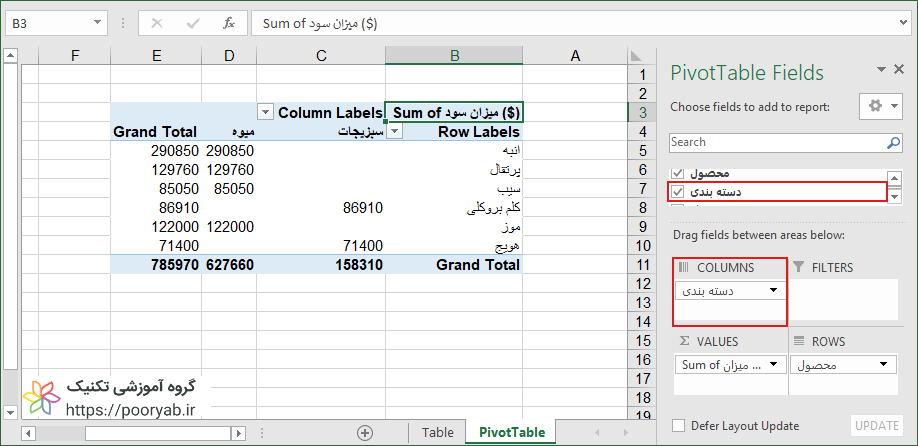
Task: Open دسته بندی dropdown in COLUMNS area
Action: (773, 290)
